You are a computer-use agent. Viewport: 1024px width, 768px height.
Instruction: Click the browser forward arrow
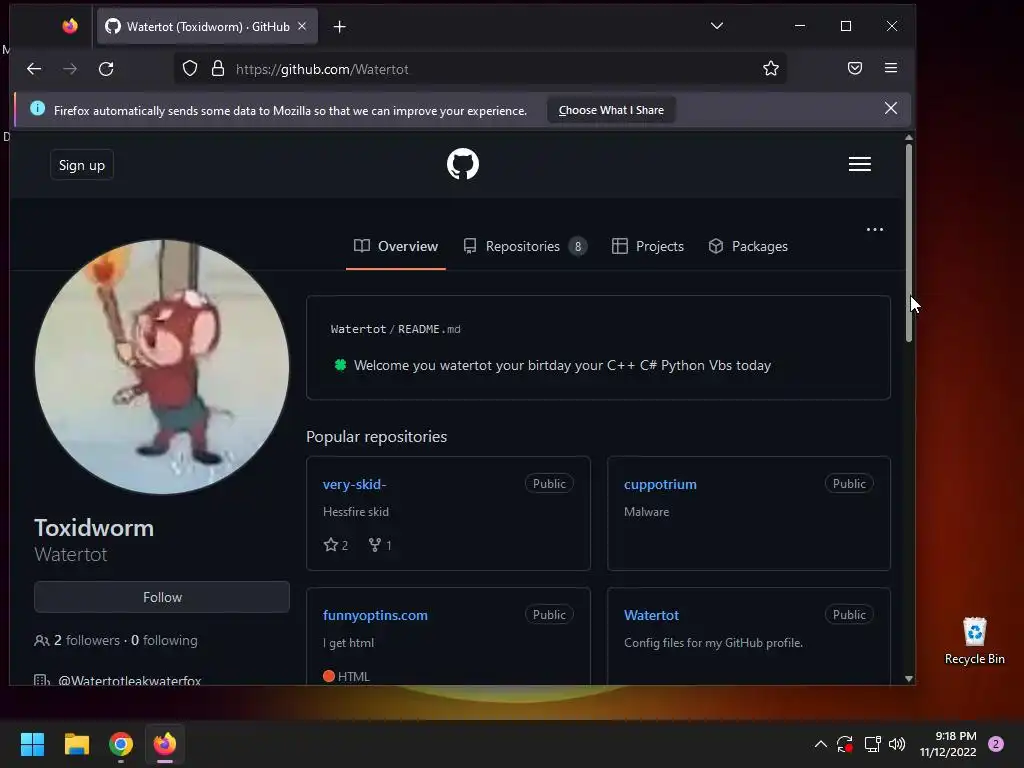70,69
